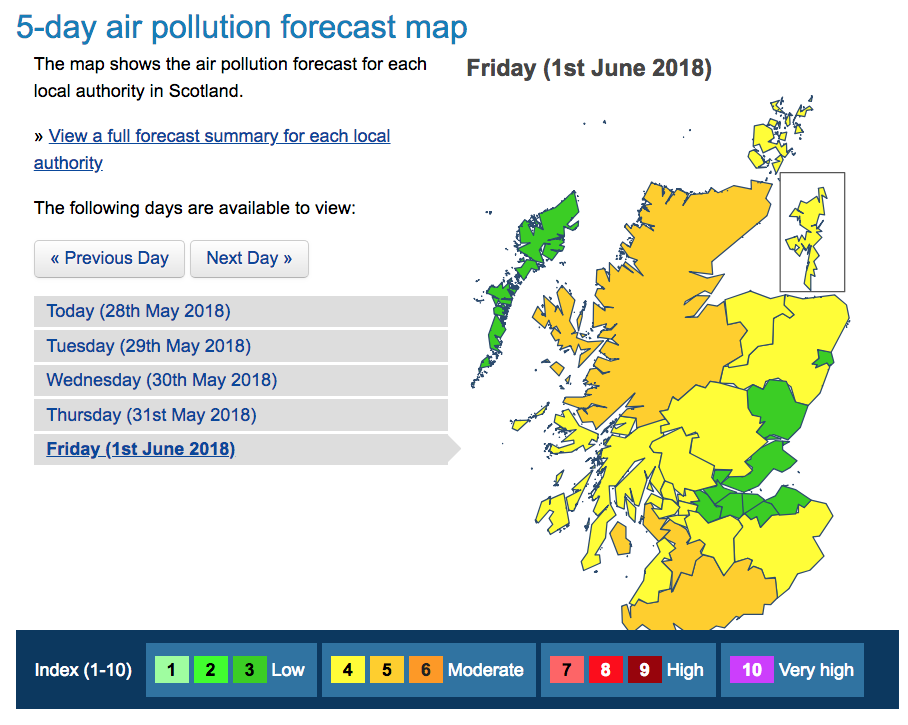Viewport: 908px width, 725px height.
Task: Show Wednesday (30th May 2018) forecast
Action: pos(161,380)
